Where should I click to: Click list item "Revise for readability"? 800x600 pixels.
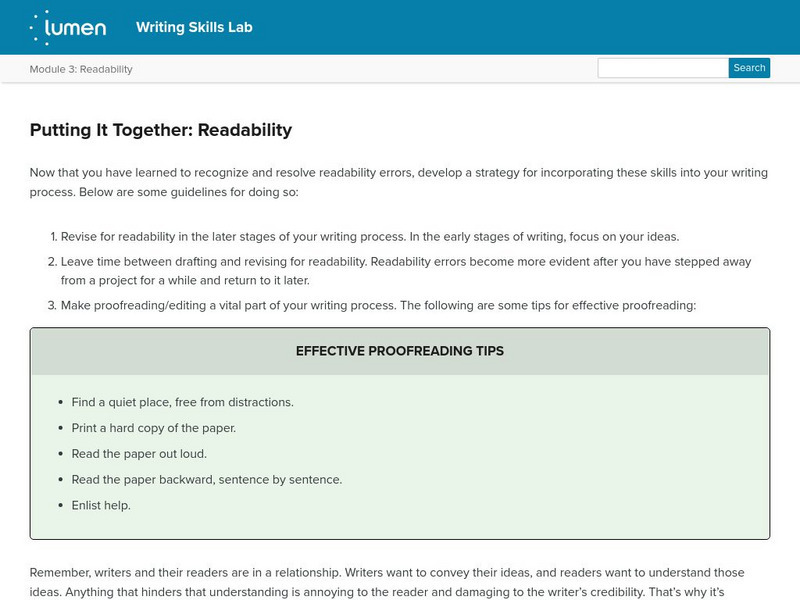(x=370, y=237)
